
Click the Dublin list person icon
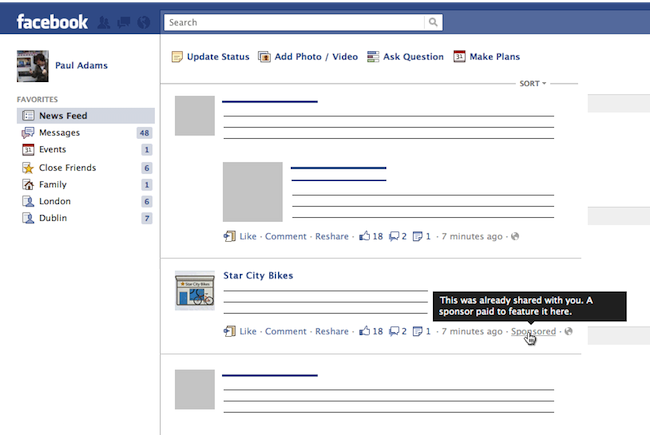(x=28, y=218)
